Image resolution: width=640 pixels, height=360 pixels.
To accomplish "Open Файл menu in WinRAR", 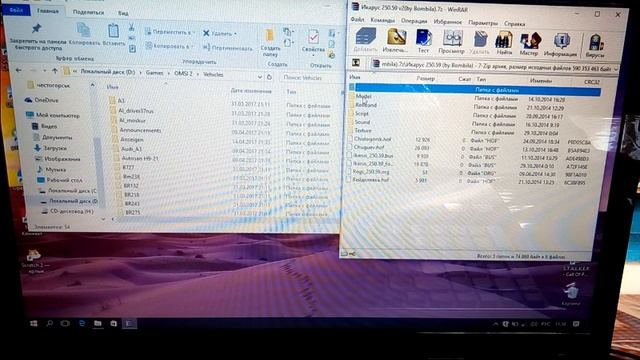I will tap(357, 19).
